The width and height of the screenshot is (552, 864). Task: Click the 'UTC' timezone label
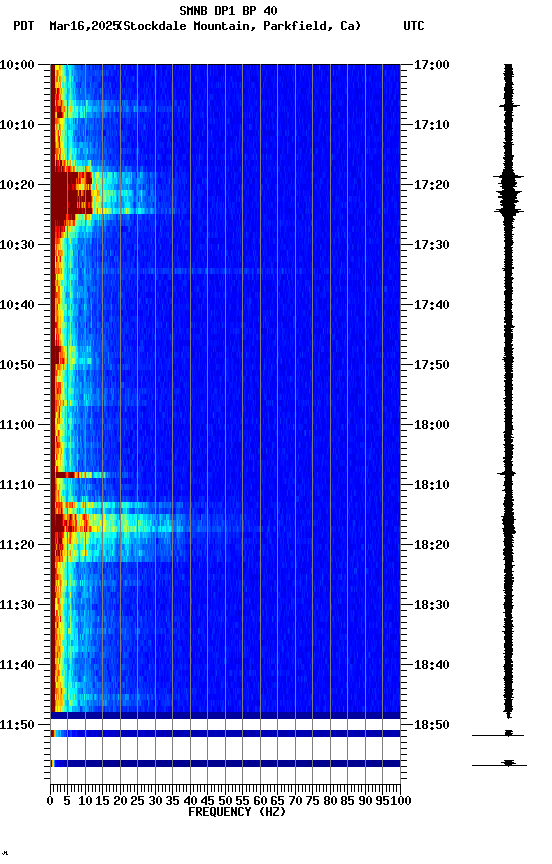click(x=414, y=26)
